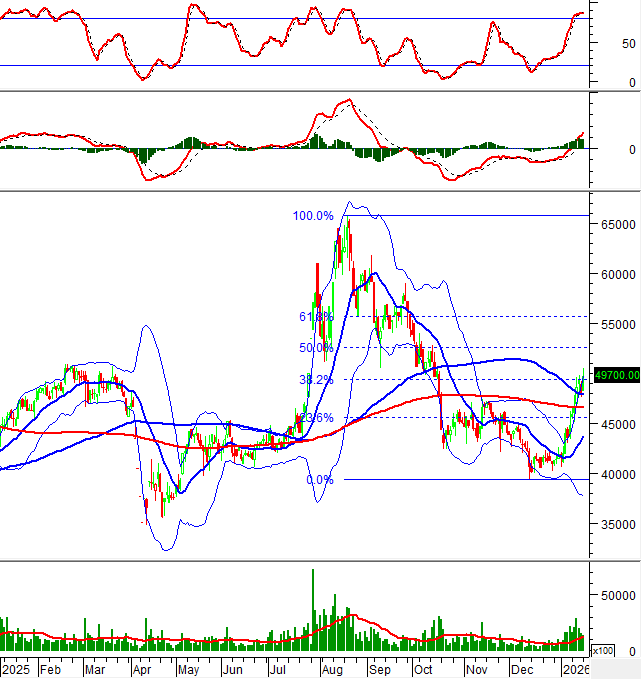Select the 2026 year marker on axis
Screen dimensions: 641x679
coord(576,668)
